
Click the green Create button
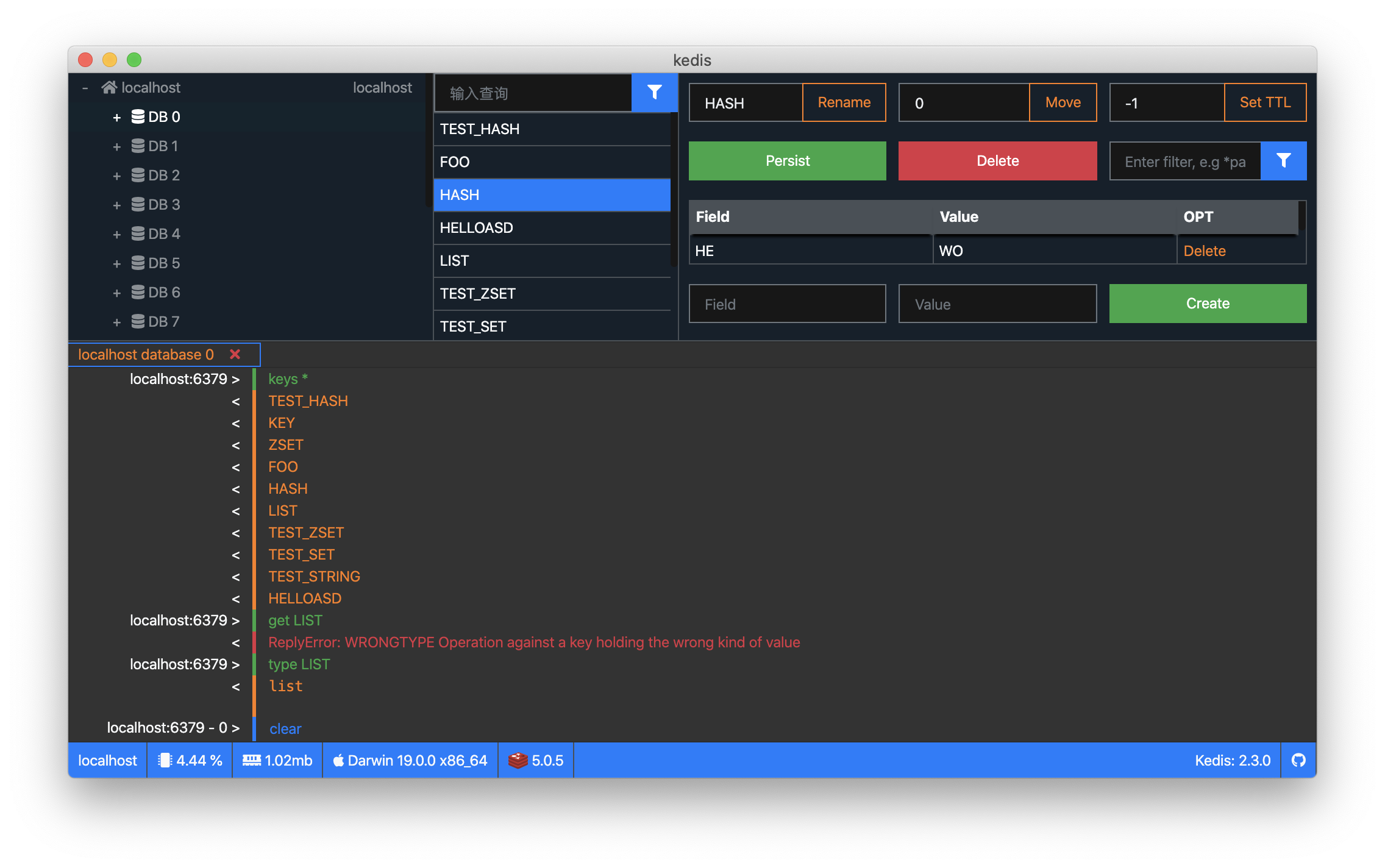click(1208, 304)
